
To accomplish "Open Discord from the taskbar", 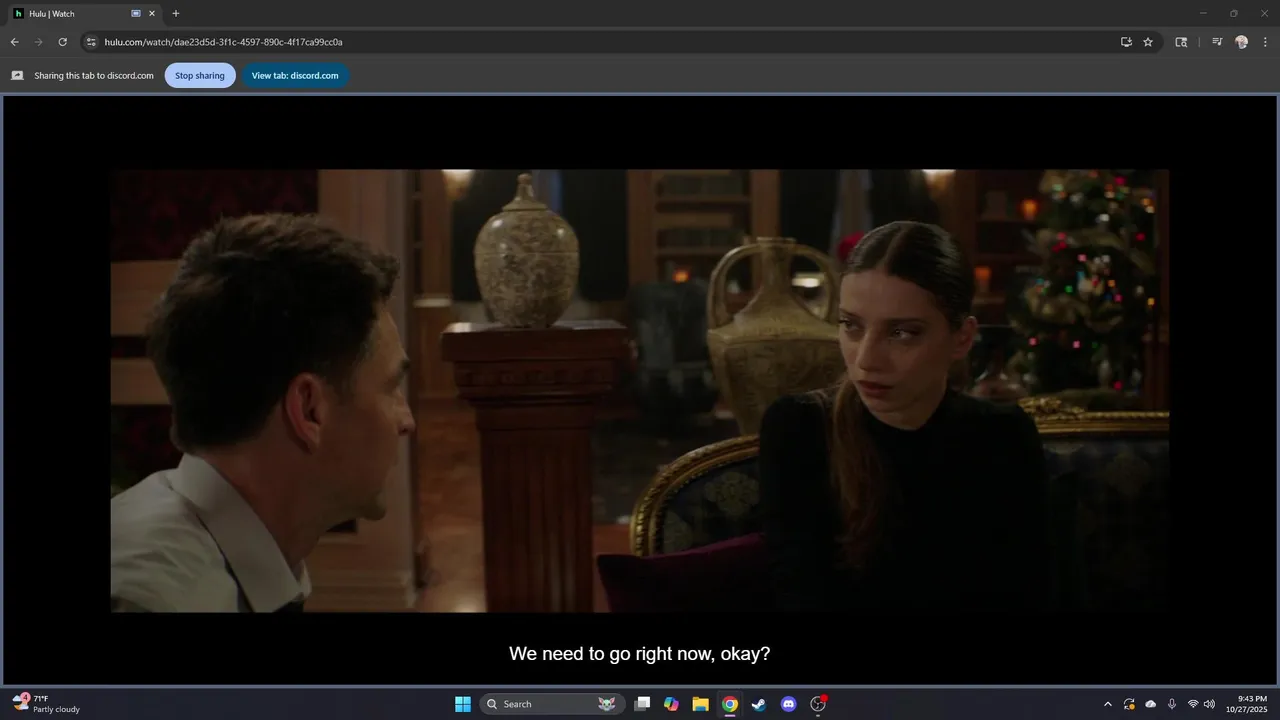I will coord(788,704).
